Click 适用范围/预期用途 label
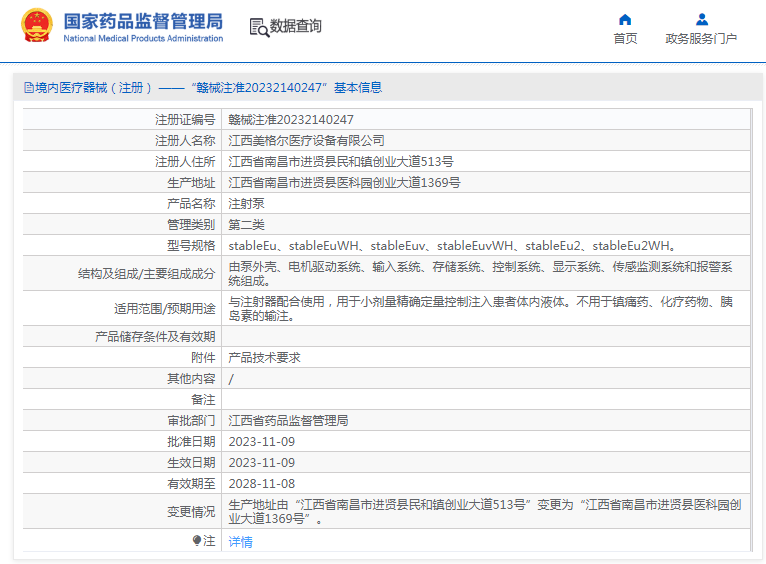 165,309
